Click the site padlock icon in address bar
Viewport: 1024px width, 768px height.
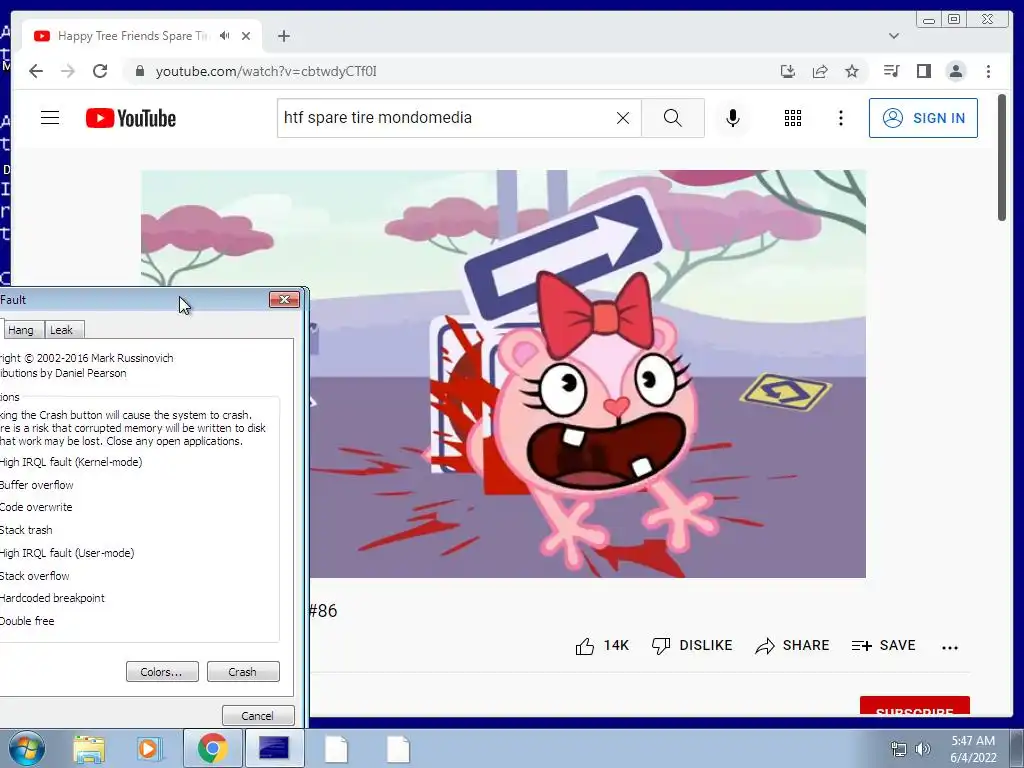click(139, 71)
